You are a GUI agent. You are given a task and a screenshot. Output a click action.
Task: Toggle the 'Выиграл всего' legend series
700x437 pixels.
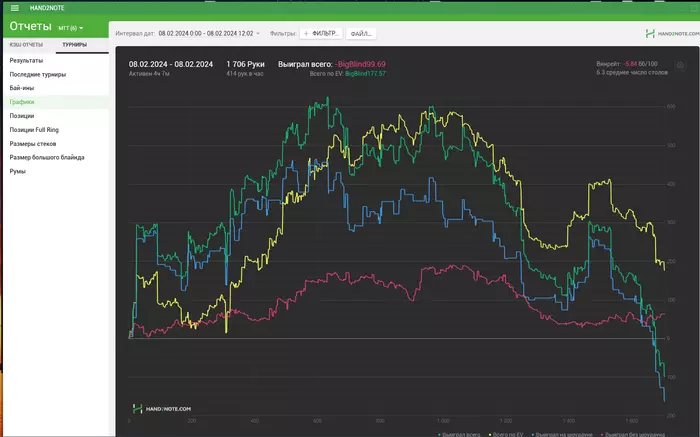(x=459, y=434)
